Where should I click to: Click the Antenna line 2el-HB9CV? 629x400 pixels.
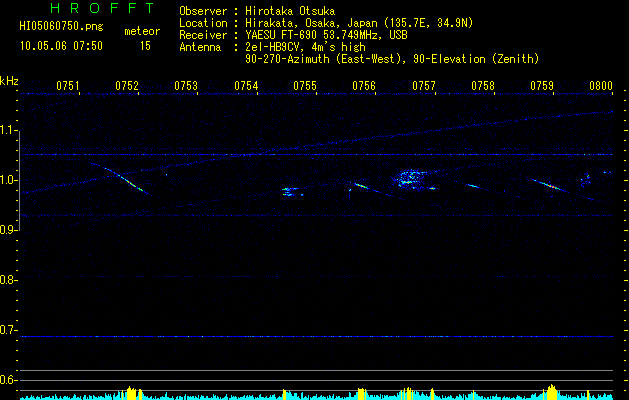click(272, 47)
